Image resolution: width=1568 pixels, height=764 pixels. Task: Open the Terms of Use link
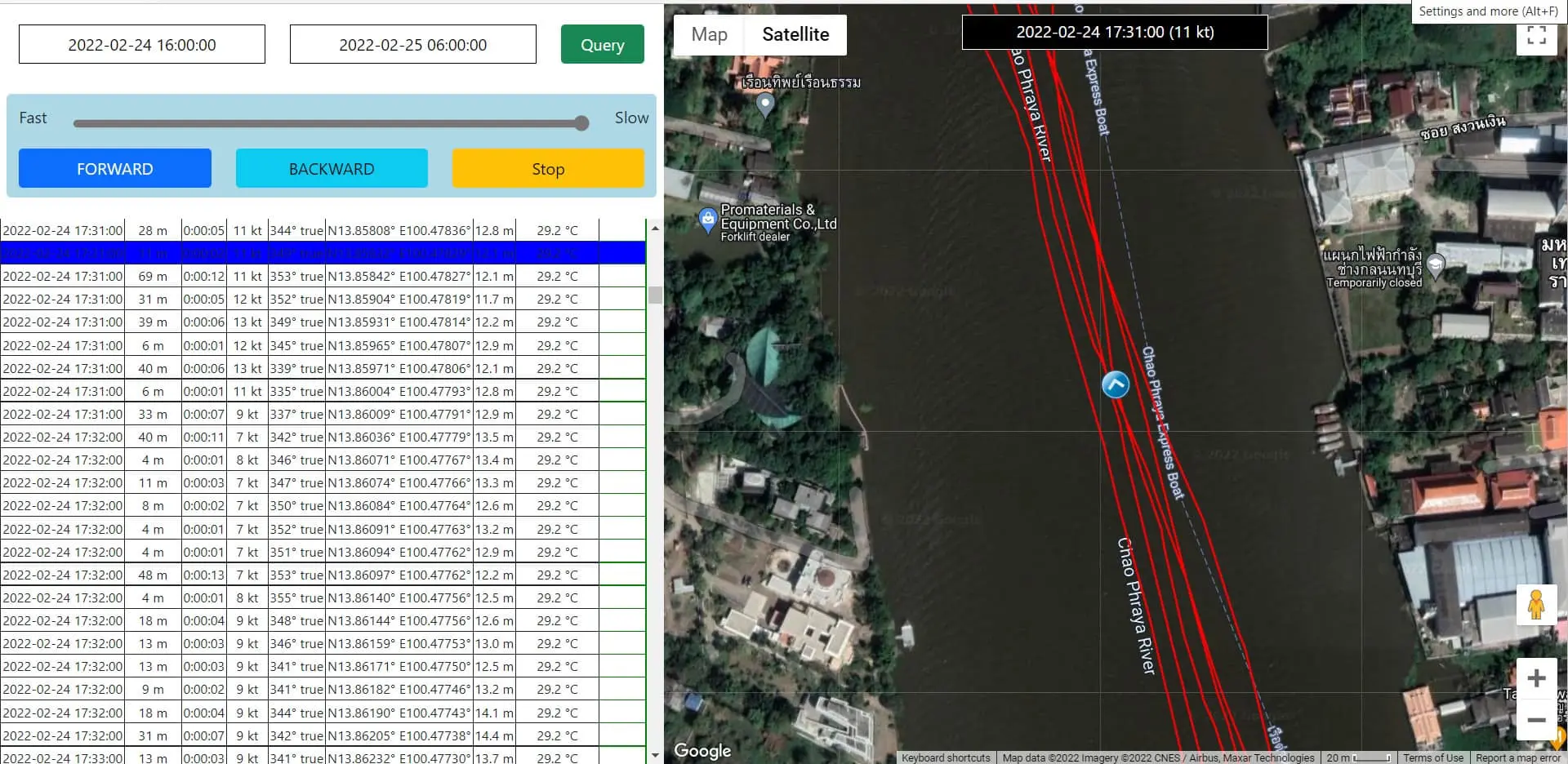[1433, 757]
